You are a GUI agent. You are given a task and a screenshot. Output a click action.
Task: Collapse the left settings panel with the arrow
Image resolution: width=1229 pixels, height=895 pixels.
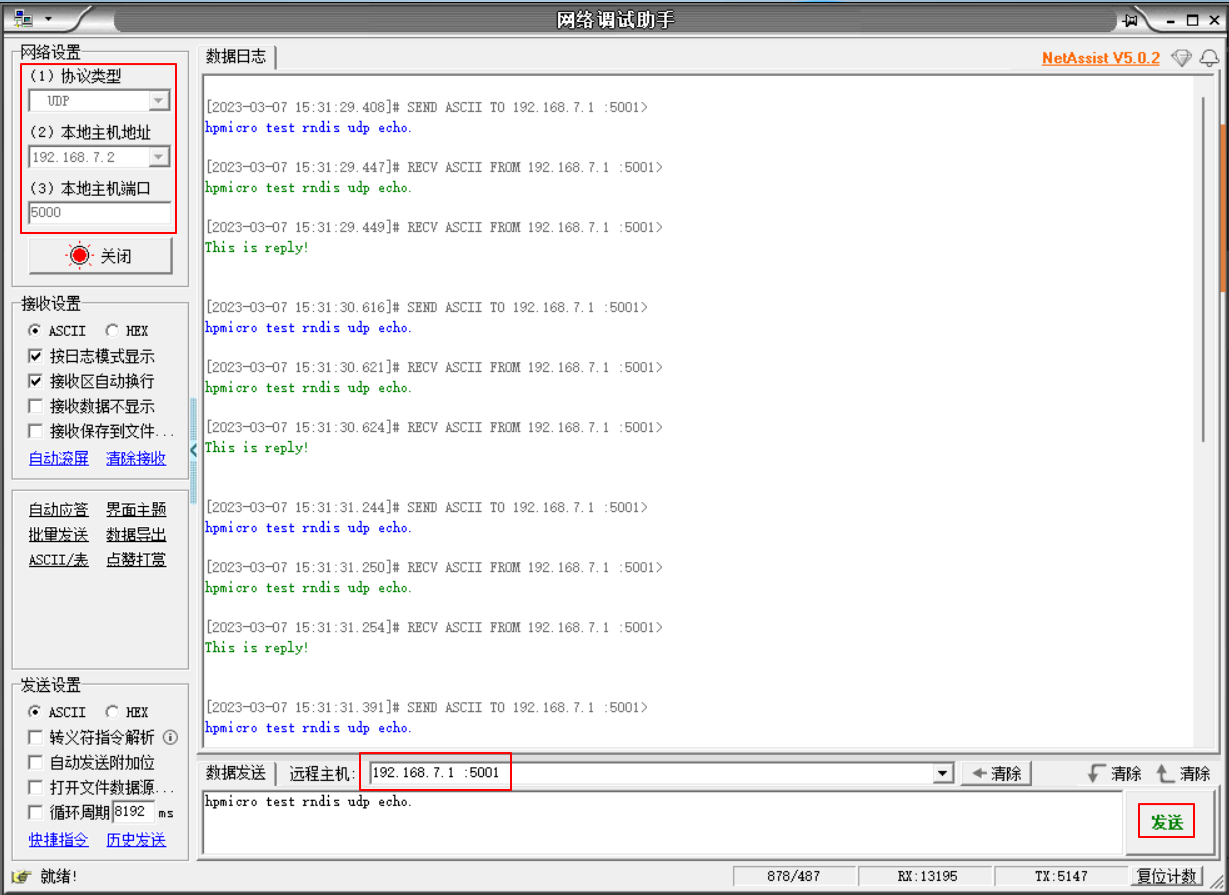click(x=194, y=450)
